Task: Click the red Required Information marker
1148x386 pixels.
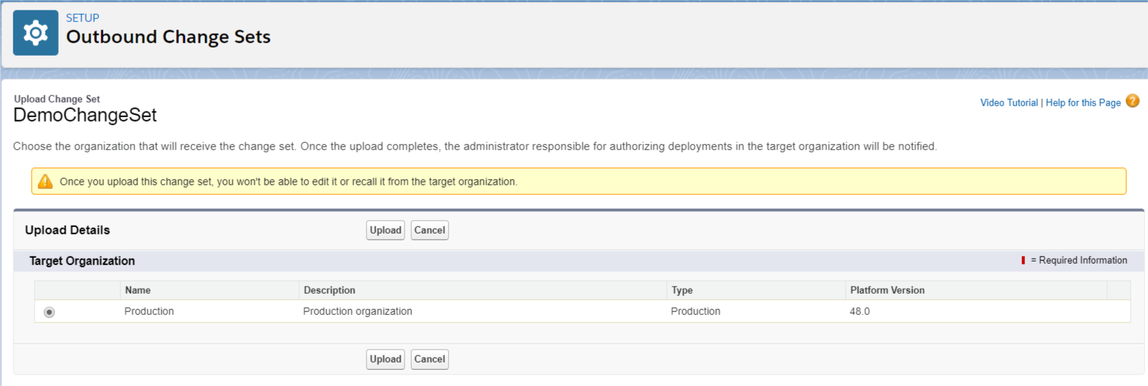Action: coord(1023,260)
